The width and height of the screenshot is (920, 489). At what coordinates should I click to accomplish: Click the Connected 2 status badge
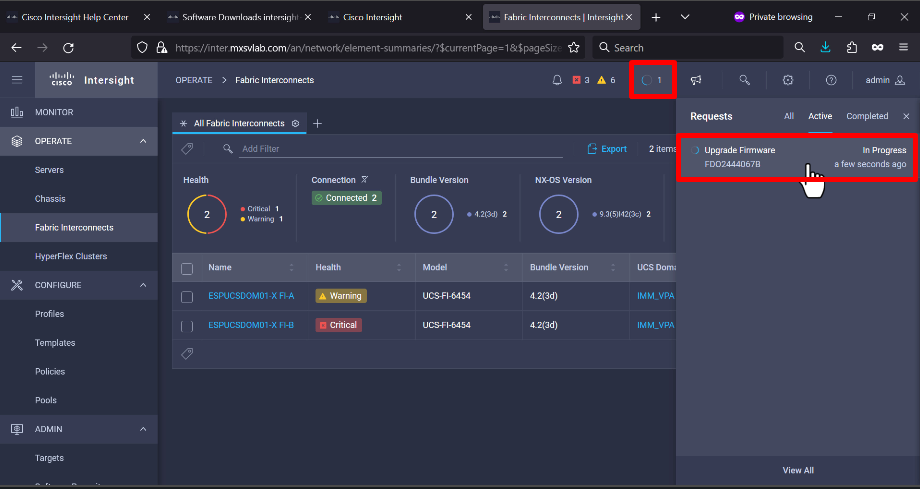pyautogui.click(x=347, y=198)
